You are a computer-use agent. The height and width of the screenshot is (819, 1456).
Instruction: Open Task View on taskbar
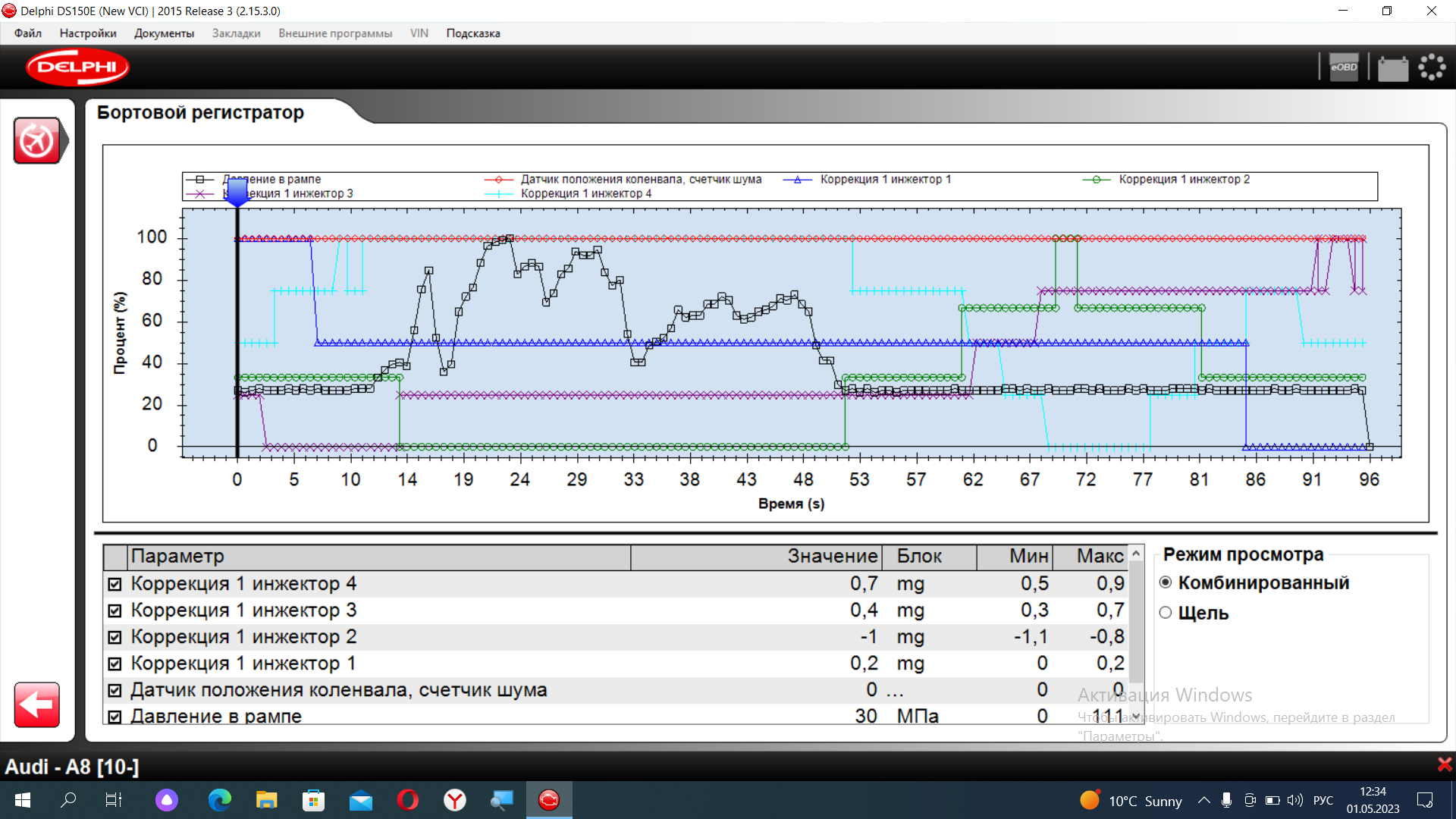click(114, 800)
